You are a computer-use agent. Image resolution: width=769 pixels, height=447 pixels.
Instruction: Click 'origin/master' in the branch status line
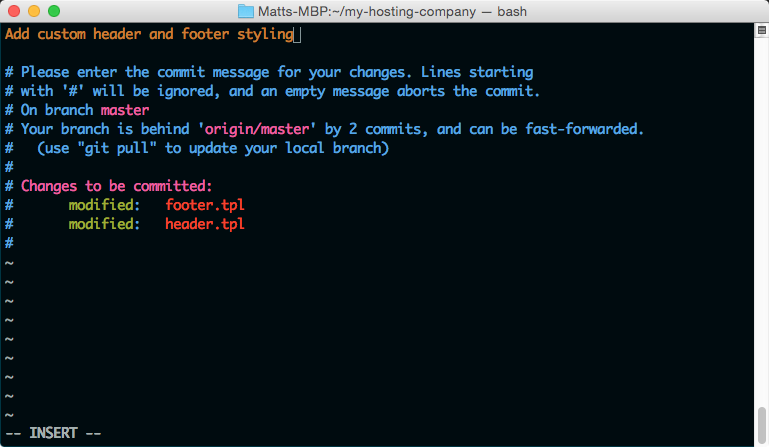tap(257, 129)
